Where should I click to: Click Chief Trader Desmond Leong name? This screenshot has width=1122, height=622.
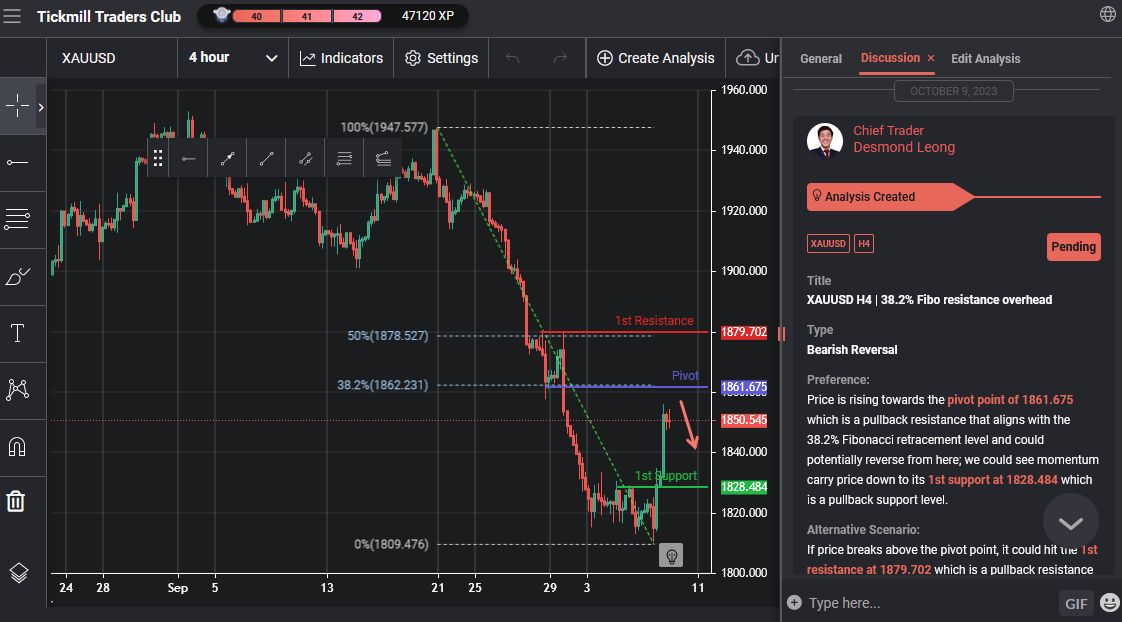coord(904,139)
